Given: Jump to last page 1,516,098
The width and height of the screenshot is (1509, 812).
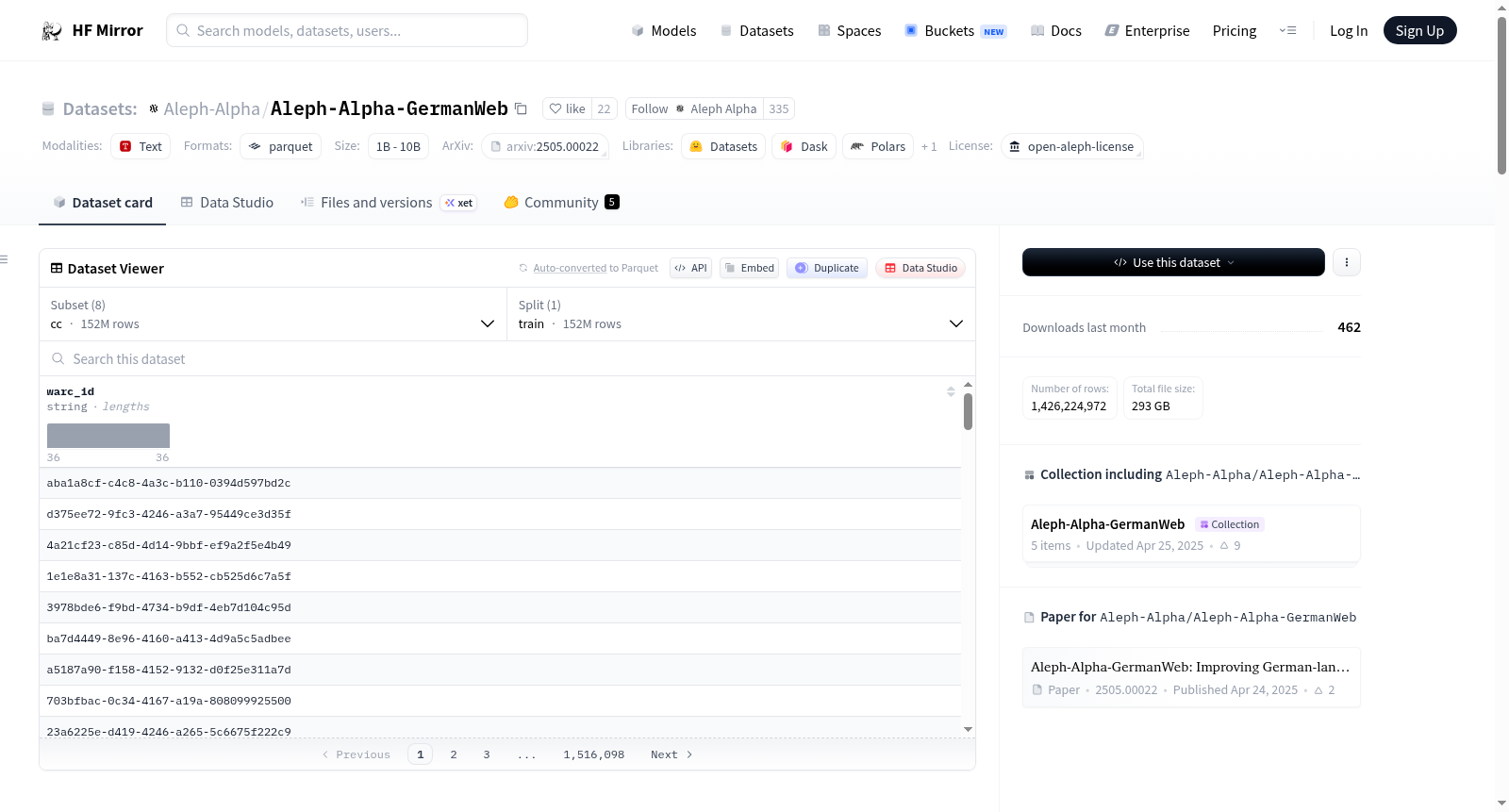Looking at the screenshot, I should coord(594,754).
